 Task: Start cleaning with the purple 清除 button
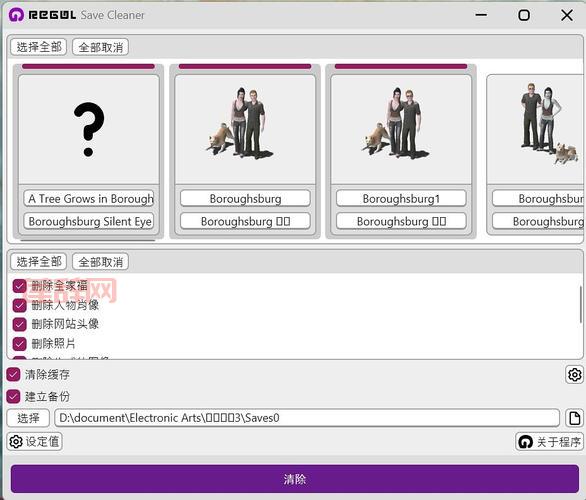click(295, 479)
